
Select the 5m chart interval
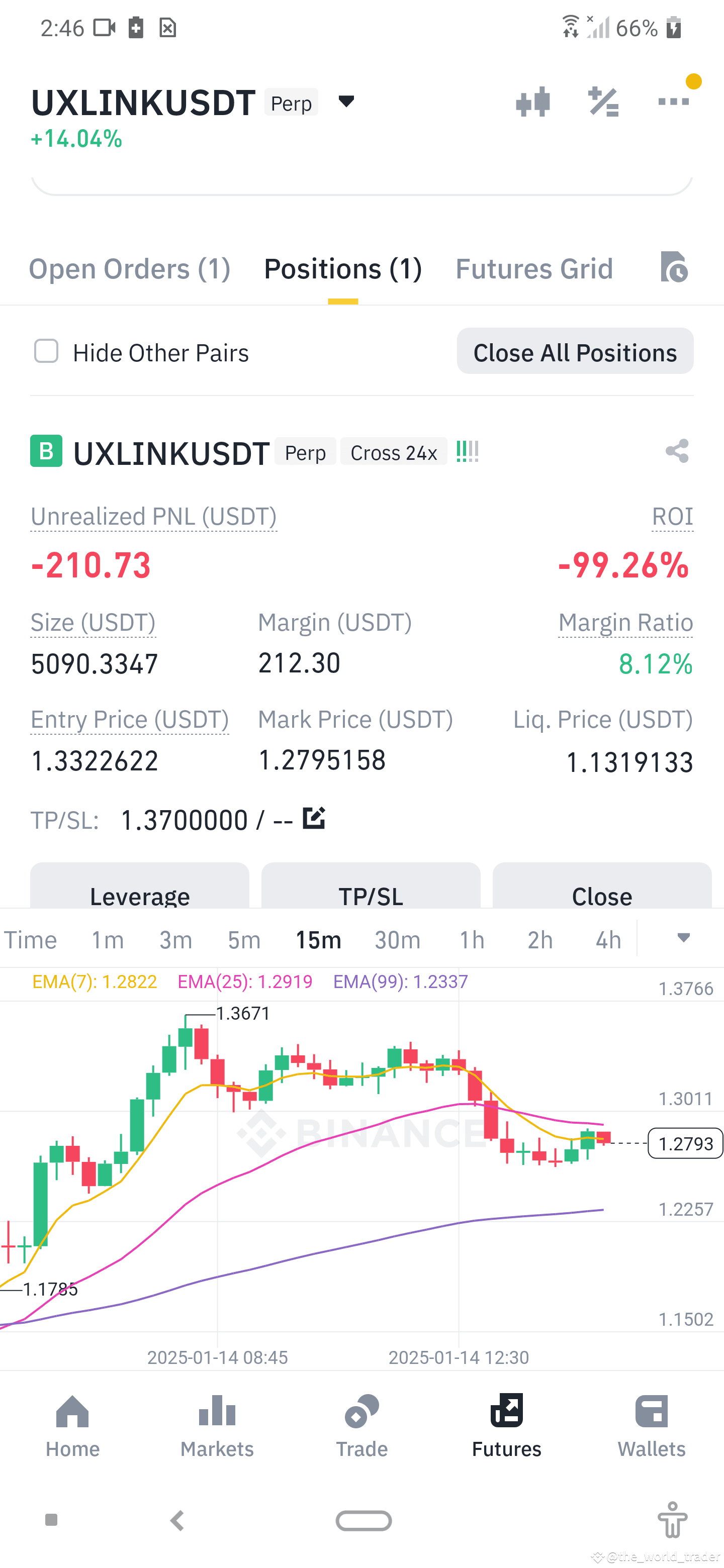click(x=244, y=940)
